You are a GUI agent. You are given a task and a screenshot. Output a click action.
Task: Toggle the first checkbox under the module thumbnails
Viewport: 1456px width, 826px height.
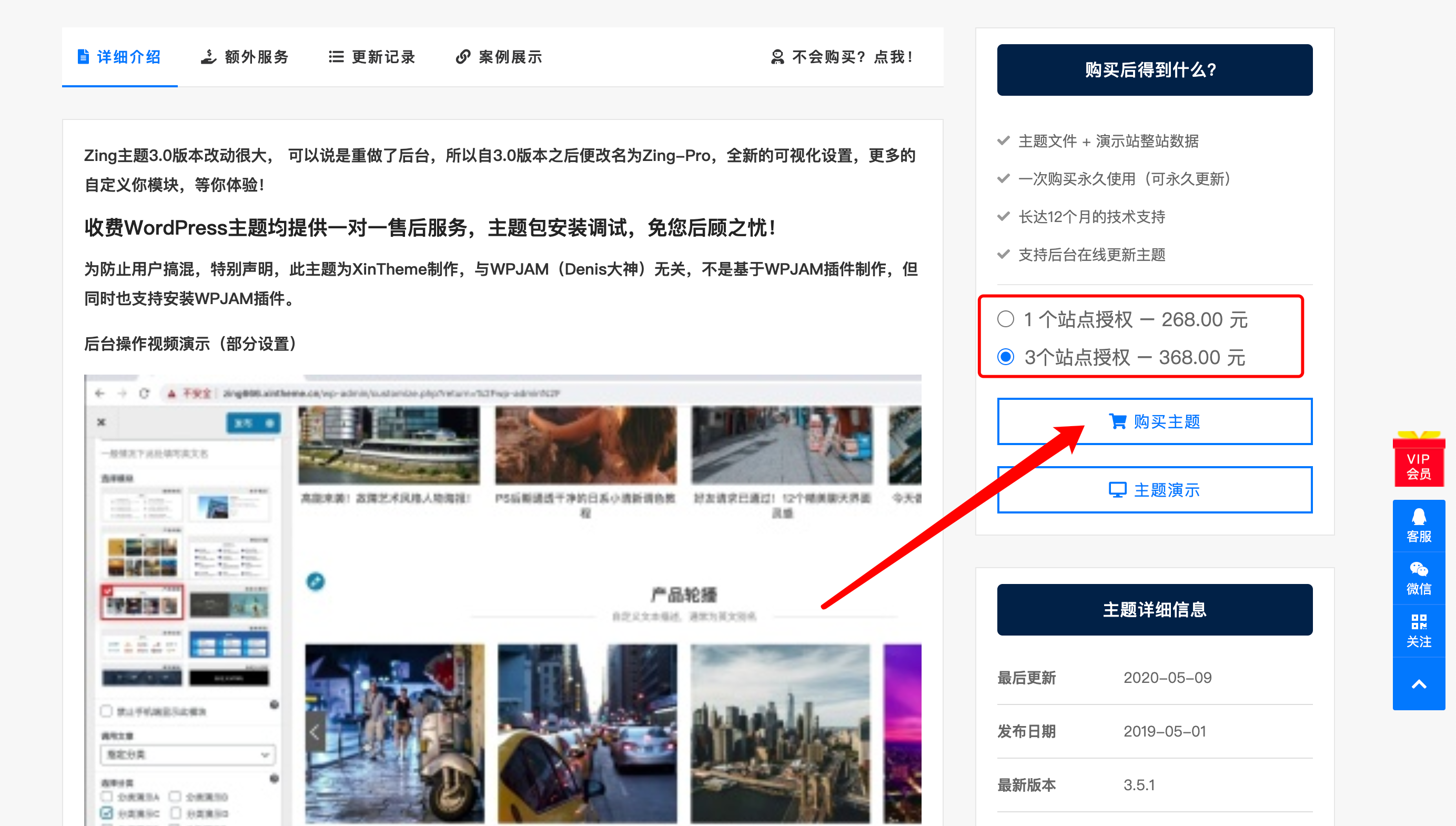coord(106,711)
